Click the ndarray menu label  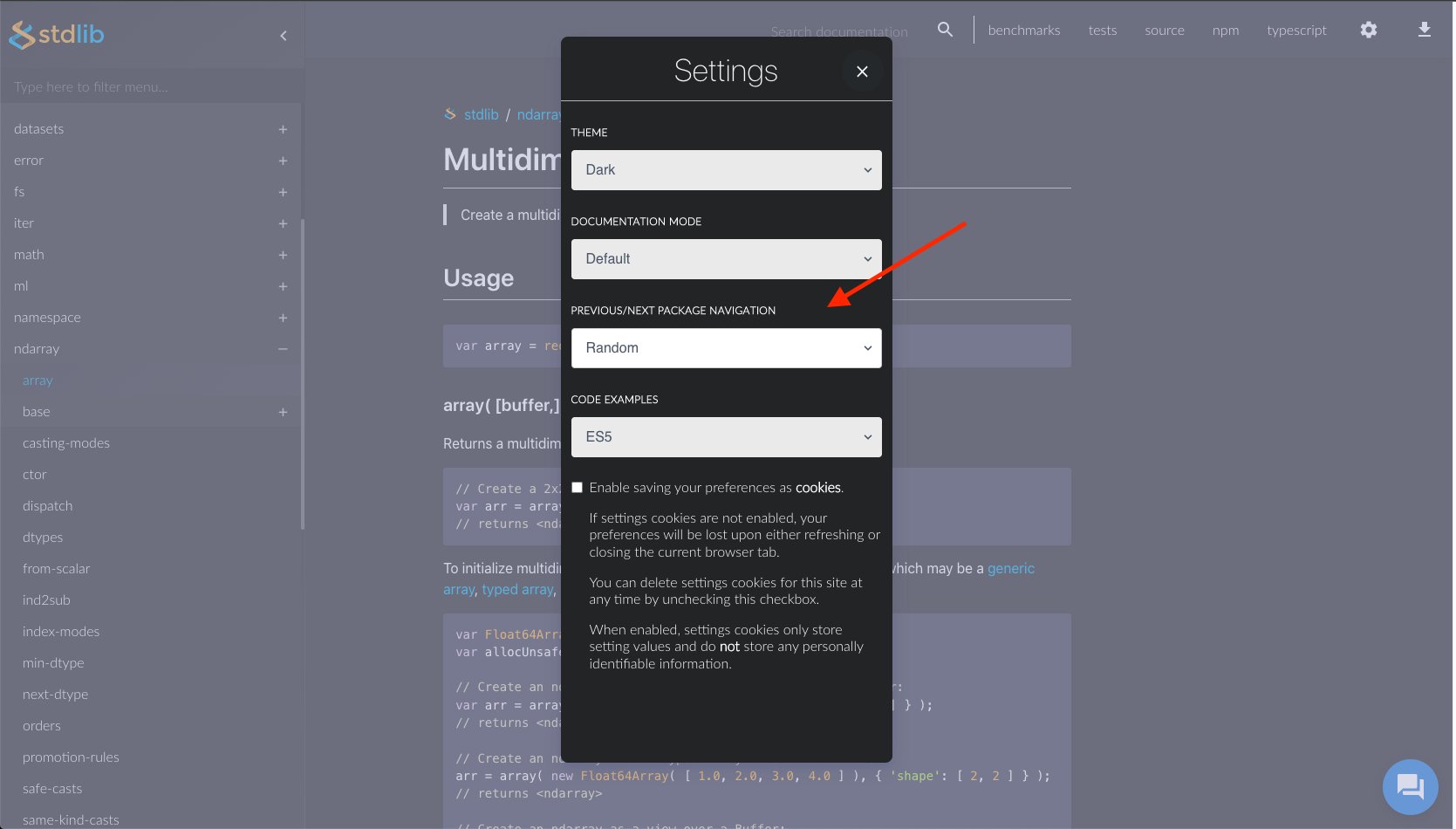click(37, 349)
